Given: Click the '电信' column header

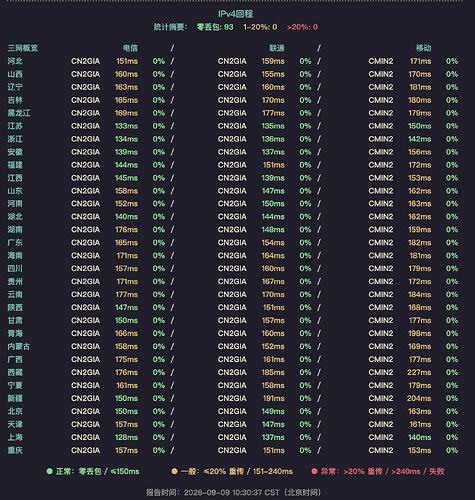Looking at the screenshot, I should click(130, 48).
